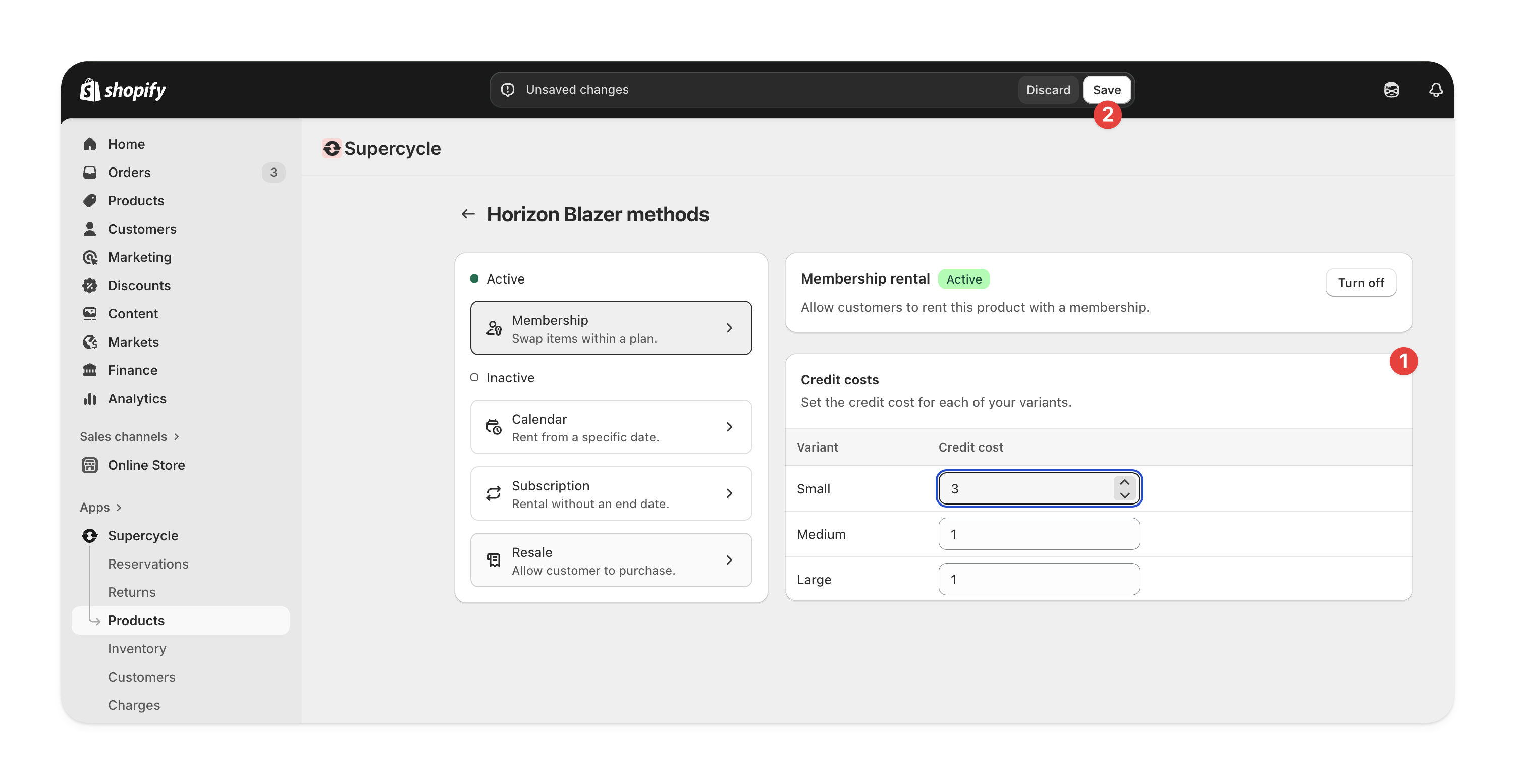This screenshot has width=1515, height=784.
Task: Open the notifications bell
Action: click(x=1436, y=90)
